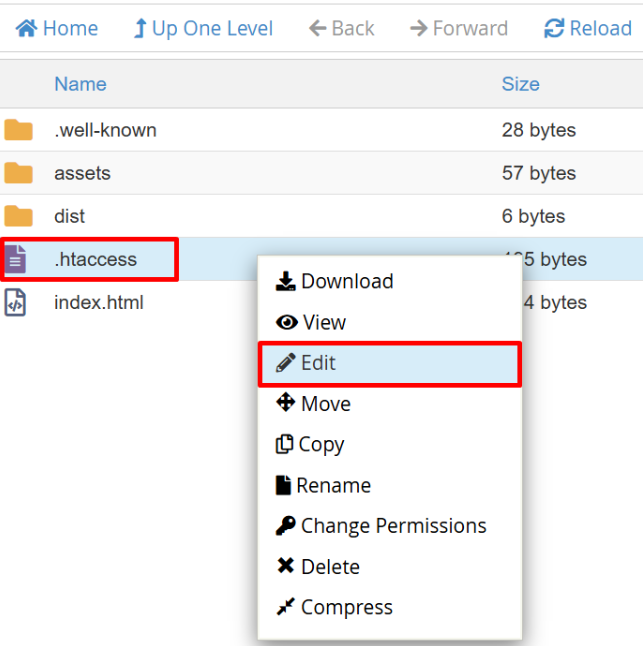643x646 pixels.
Task: Click the Home house icon
Action: (26, 28)
